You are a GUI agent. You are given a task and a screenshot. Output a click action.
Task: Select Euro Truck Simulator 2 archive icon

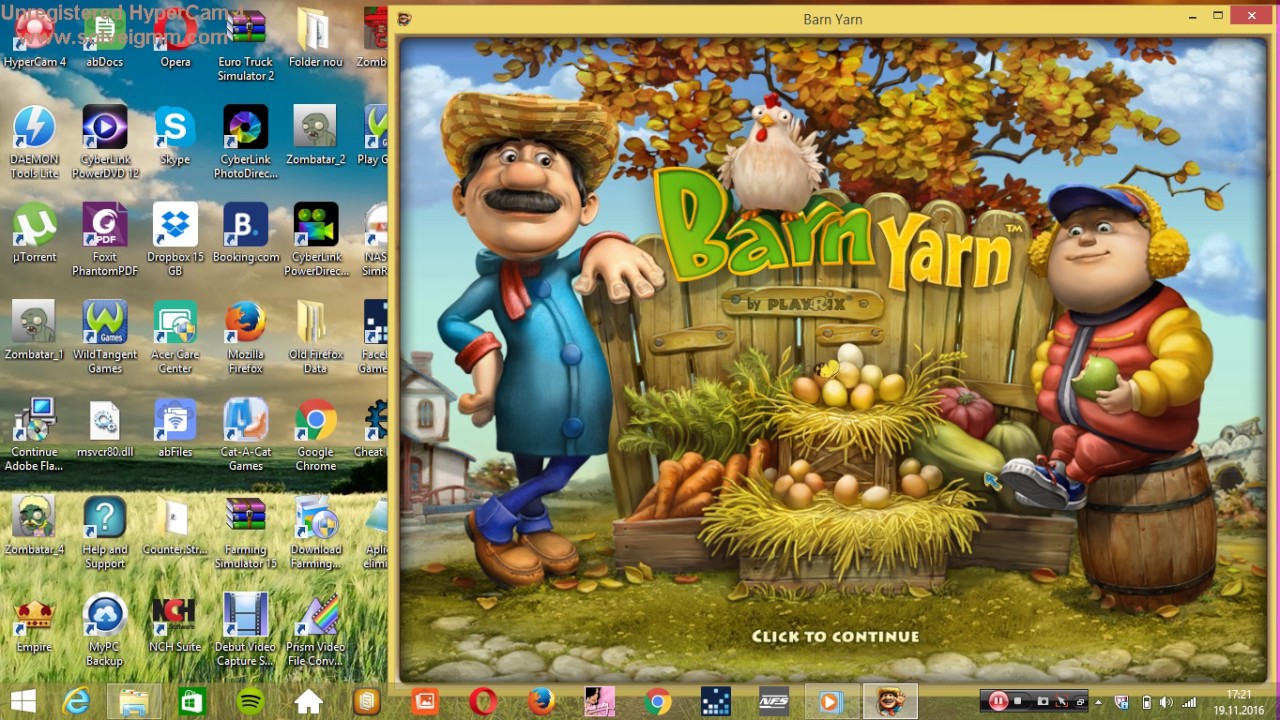click(x=246, y=45)
